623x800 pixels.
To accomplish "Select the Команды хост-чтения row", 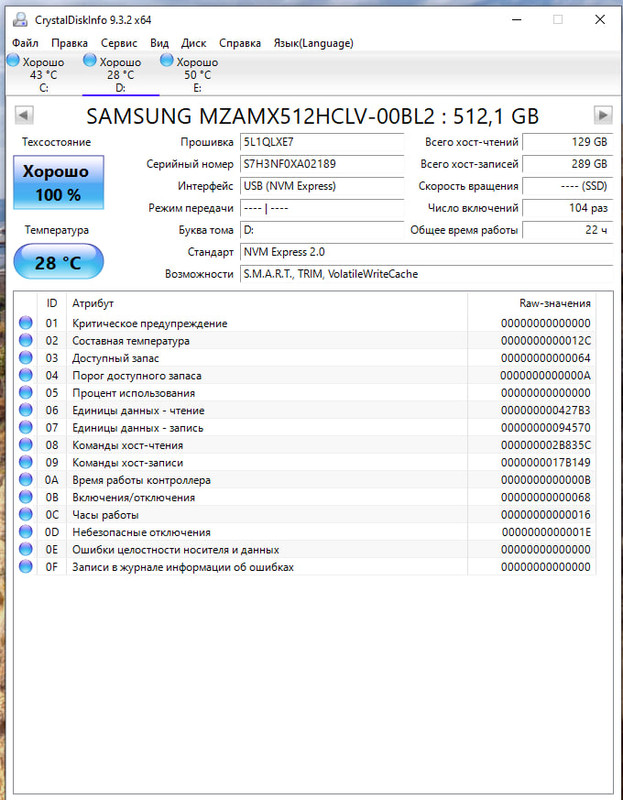I will (x=306, y=445).
